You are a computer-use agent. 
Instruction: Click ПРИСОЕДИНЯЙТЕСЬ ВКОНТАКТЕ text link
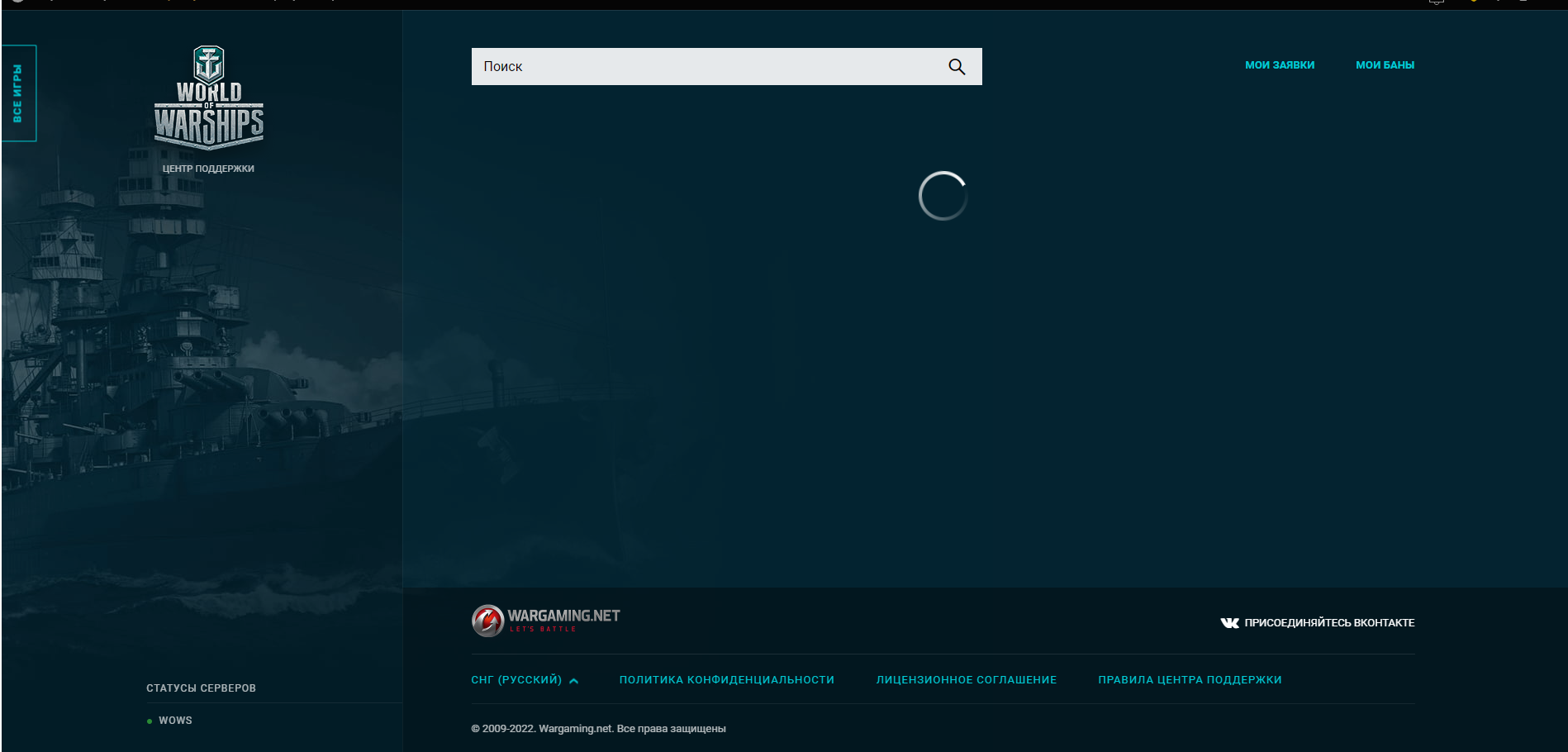coord(1329,623)
